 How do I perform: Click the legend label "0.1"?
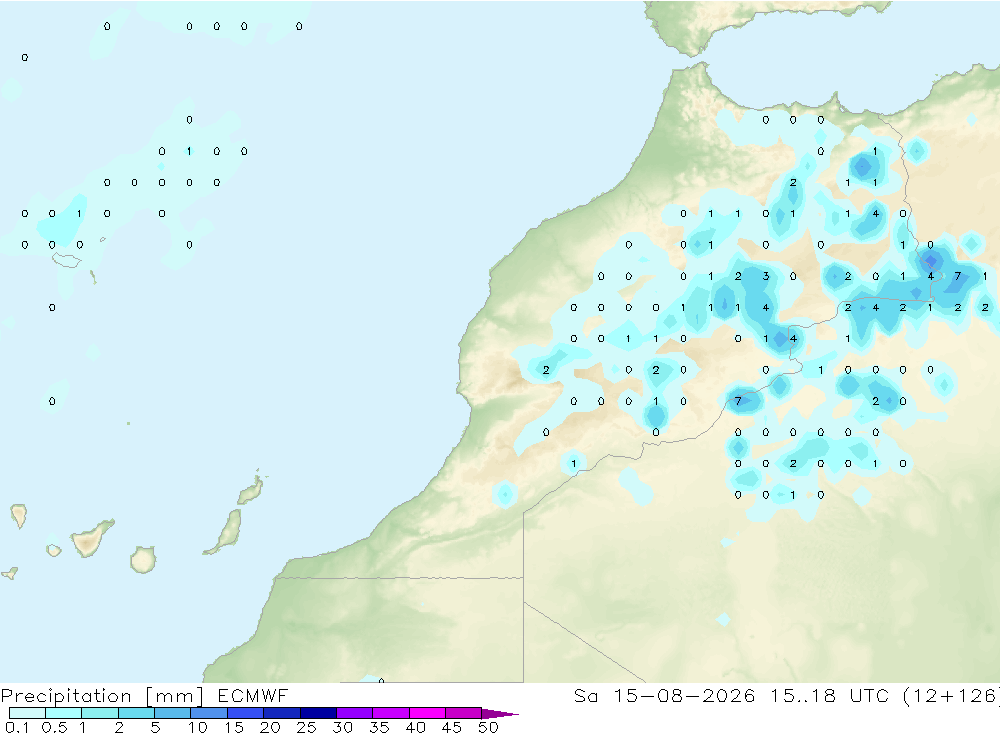(x=17, y=727)
